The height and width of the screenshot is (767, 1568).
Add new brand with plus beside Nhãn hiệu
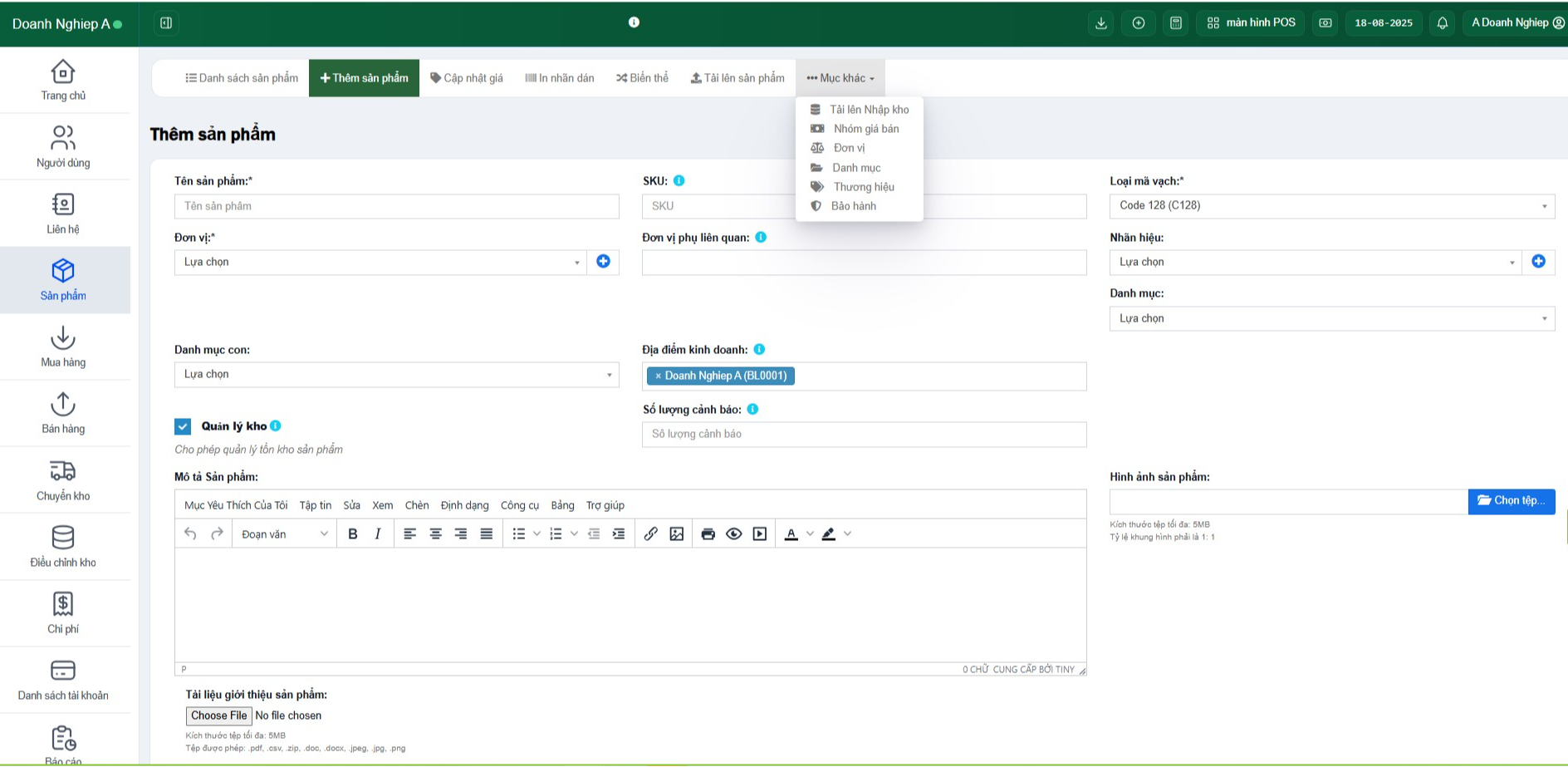(1538, 262)
